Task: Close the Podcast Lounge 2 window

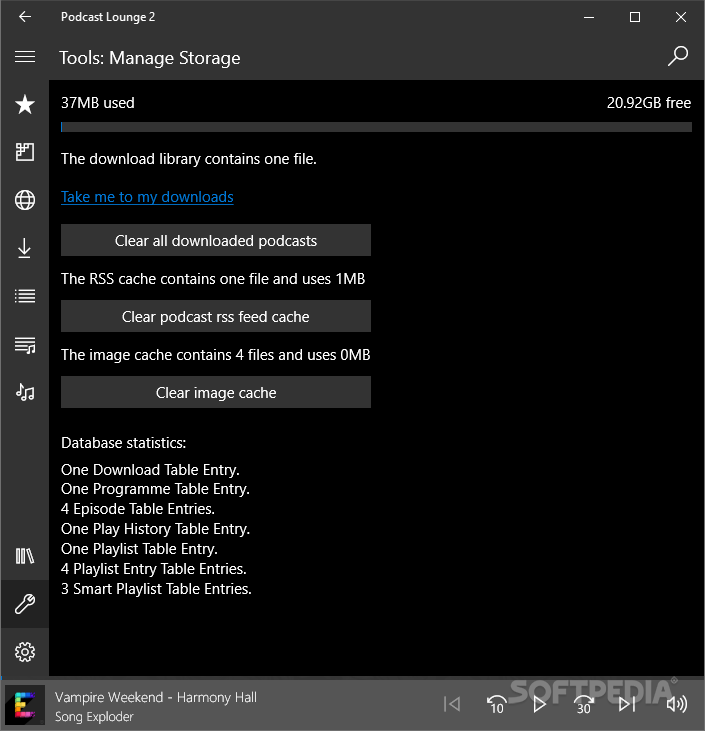Action: 681,17
